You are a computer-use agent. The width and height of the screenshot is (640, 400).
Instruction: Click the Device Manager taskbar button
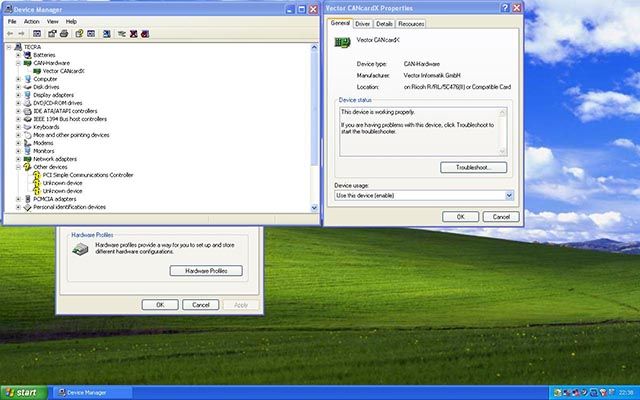(92, 393)
